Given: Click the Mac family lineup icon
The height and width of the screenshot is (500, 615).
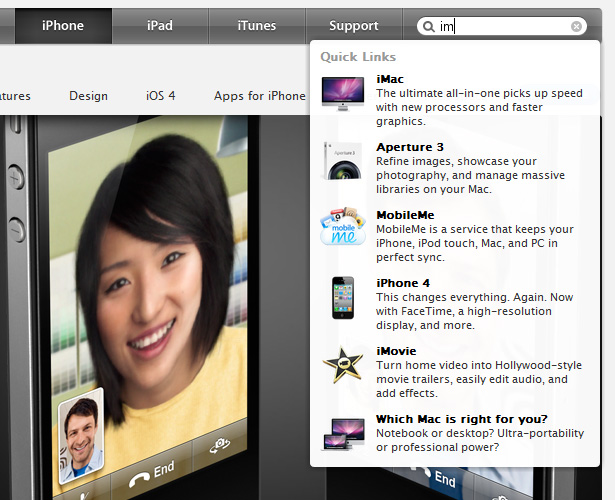Looking at the screenshot, I should [344, 434].
